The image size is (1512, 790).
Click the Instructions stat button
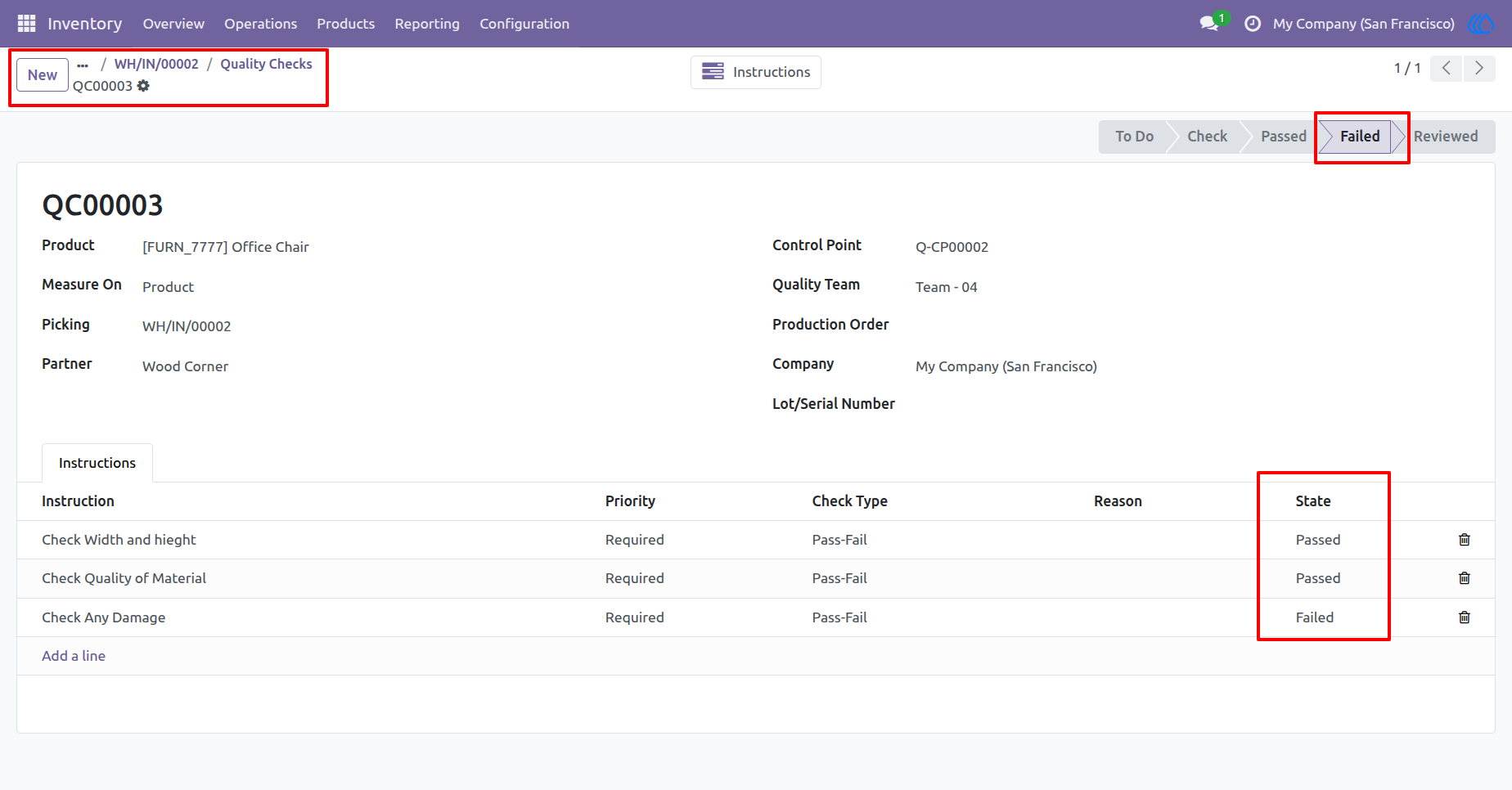[x=756, y=72]
